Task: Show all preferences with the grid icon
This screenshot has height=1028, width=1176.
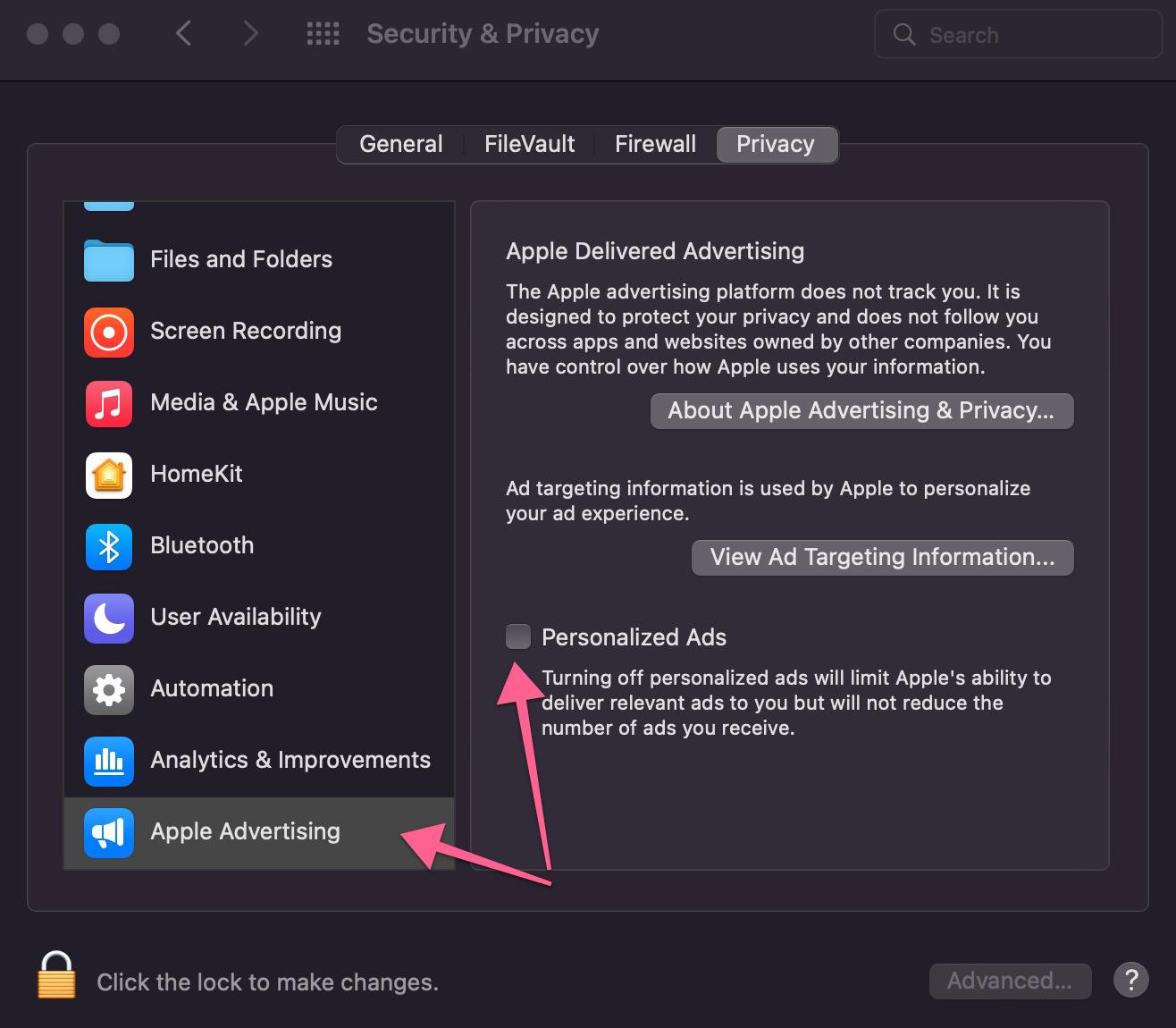Action: pyautogui.click(x=323, y=34)
